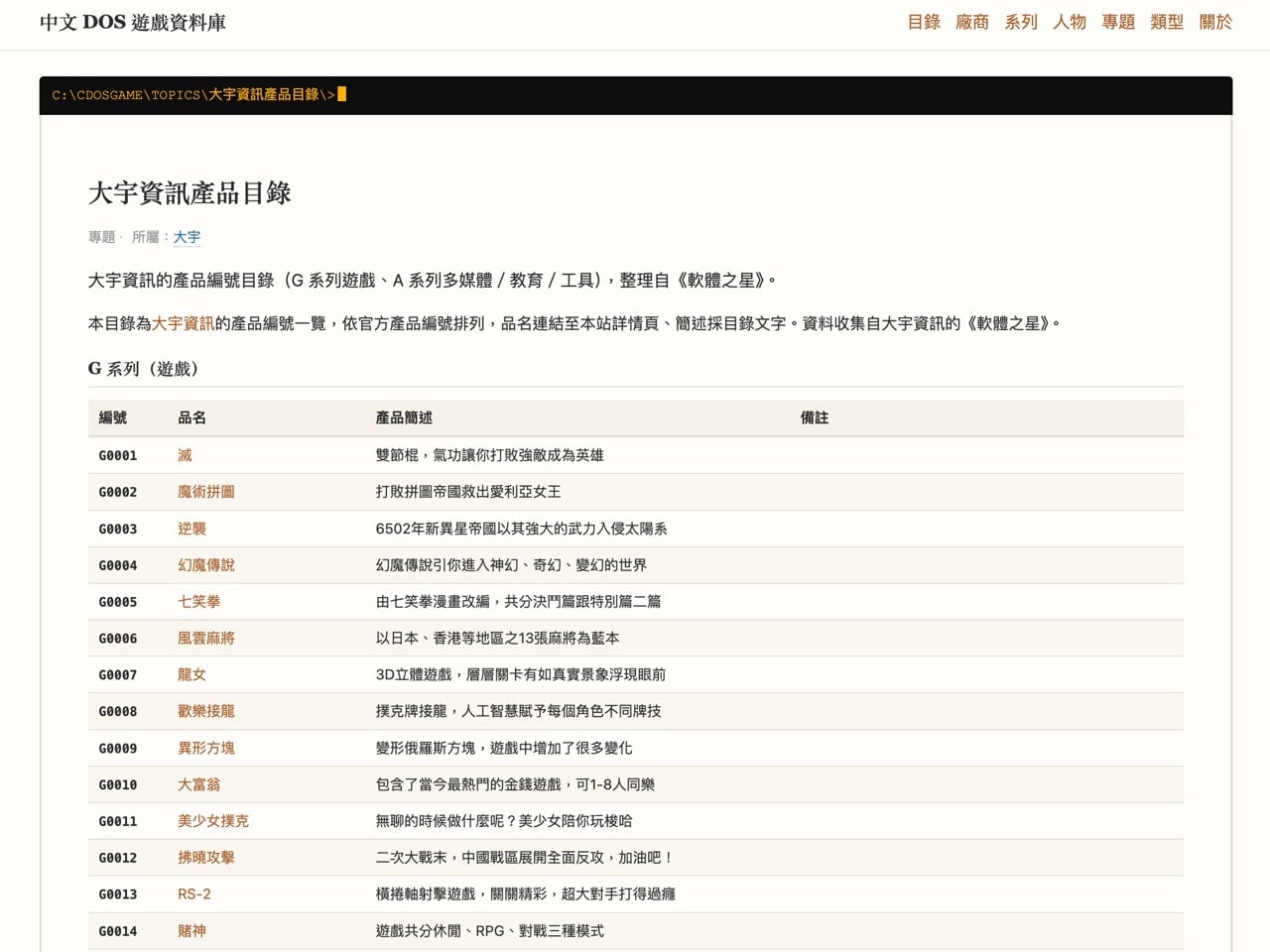Open the RS-2 game link
Viewport: 1270px width, 952px height.
pos(194,894)
